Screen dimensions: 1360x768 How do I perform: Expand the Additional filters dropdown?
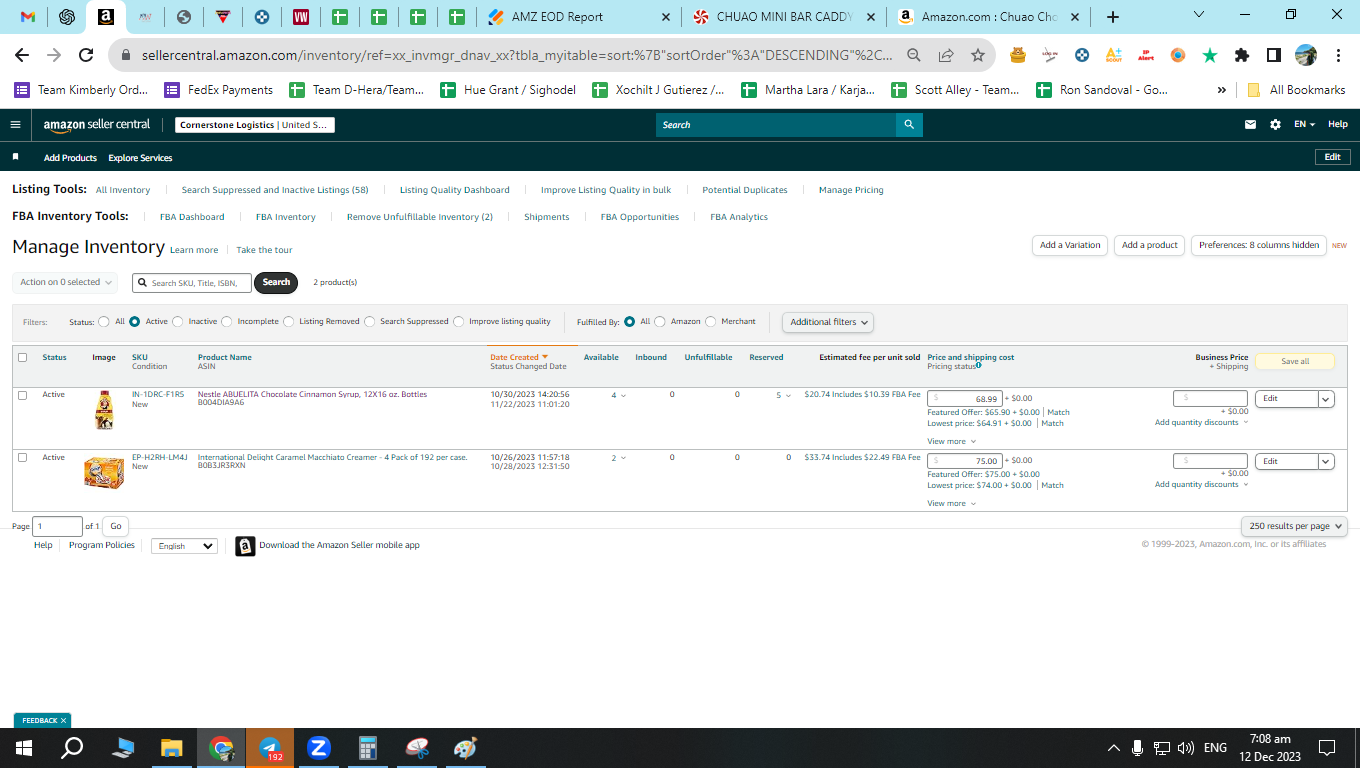(x=828, y=322)
